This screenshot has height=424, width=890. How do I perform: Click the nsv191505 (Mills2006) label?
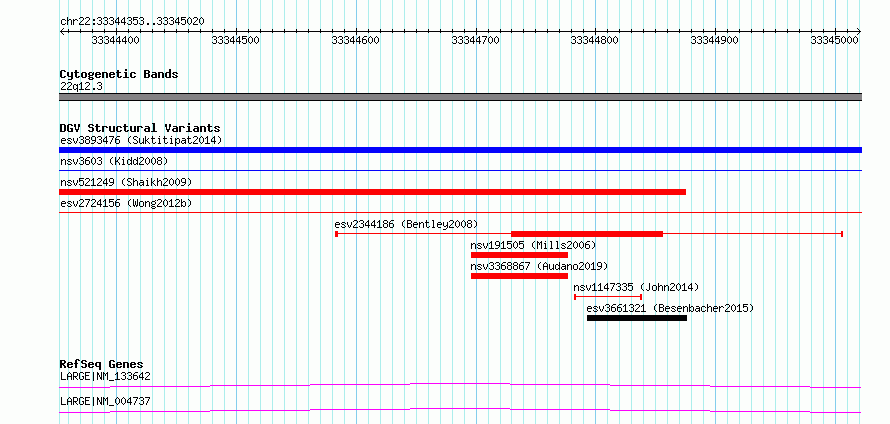tap(534, 245)
